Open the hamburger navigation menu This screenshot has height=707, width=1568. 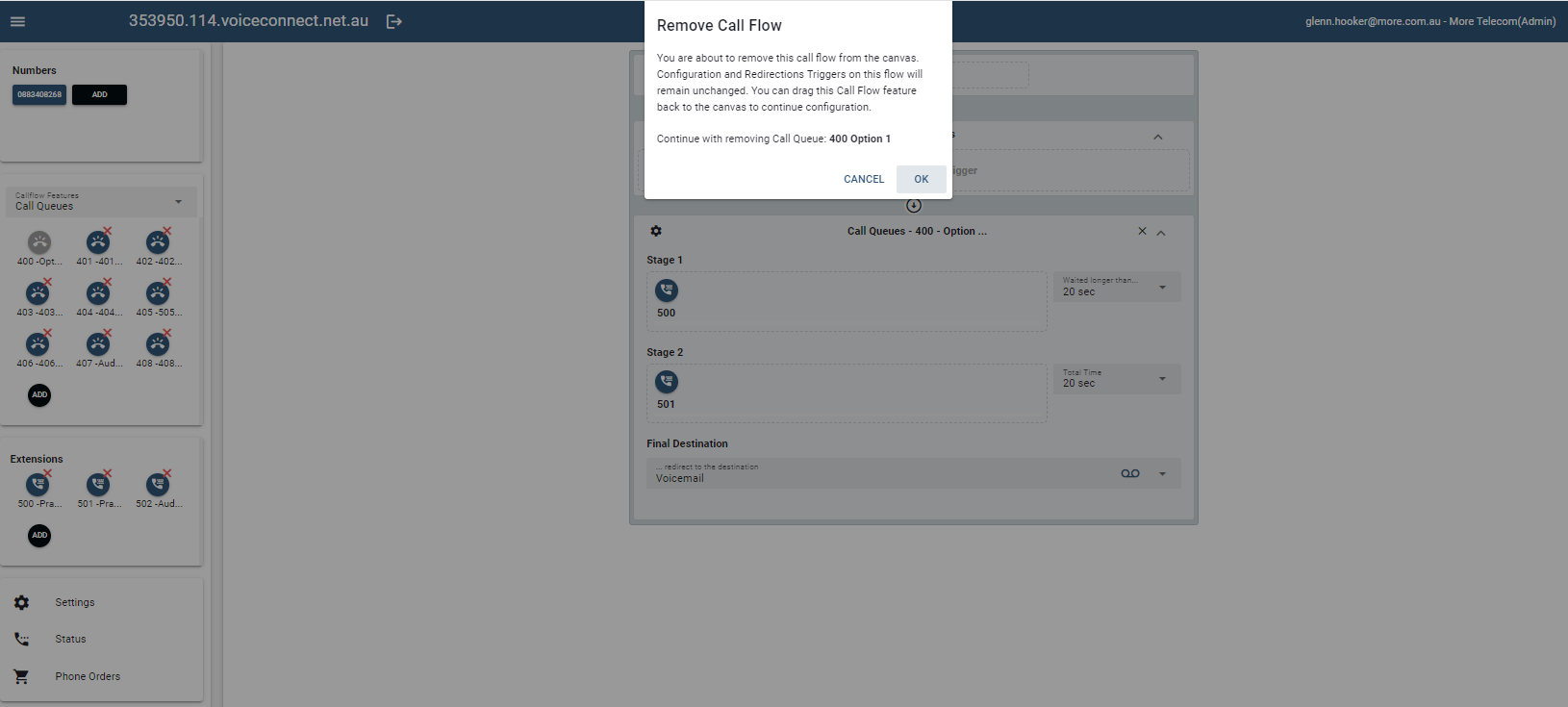click(17, 21)
